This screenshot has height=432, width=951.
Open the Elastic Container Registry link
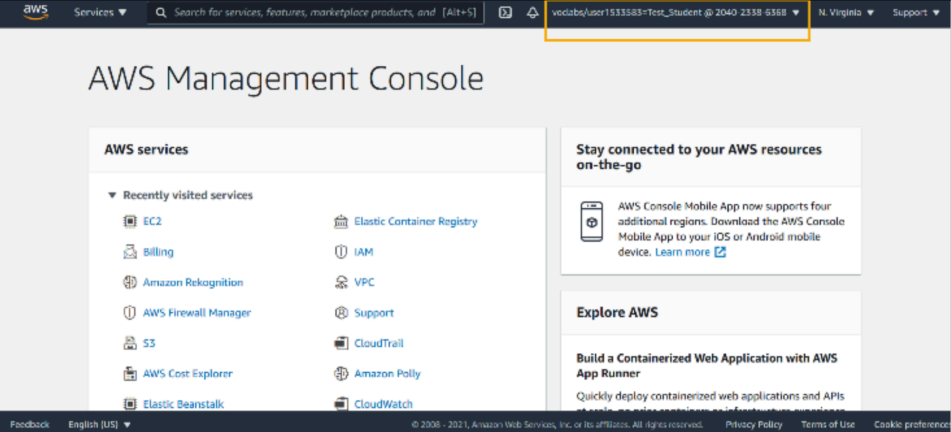tap(415, 221)
